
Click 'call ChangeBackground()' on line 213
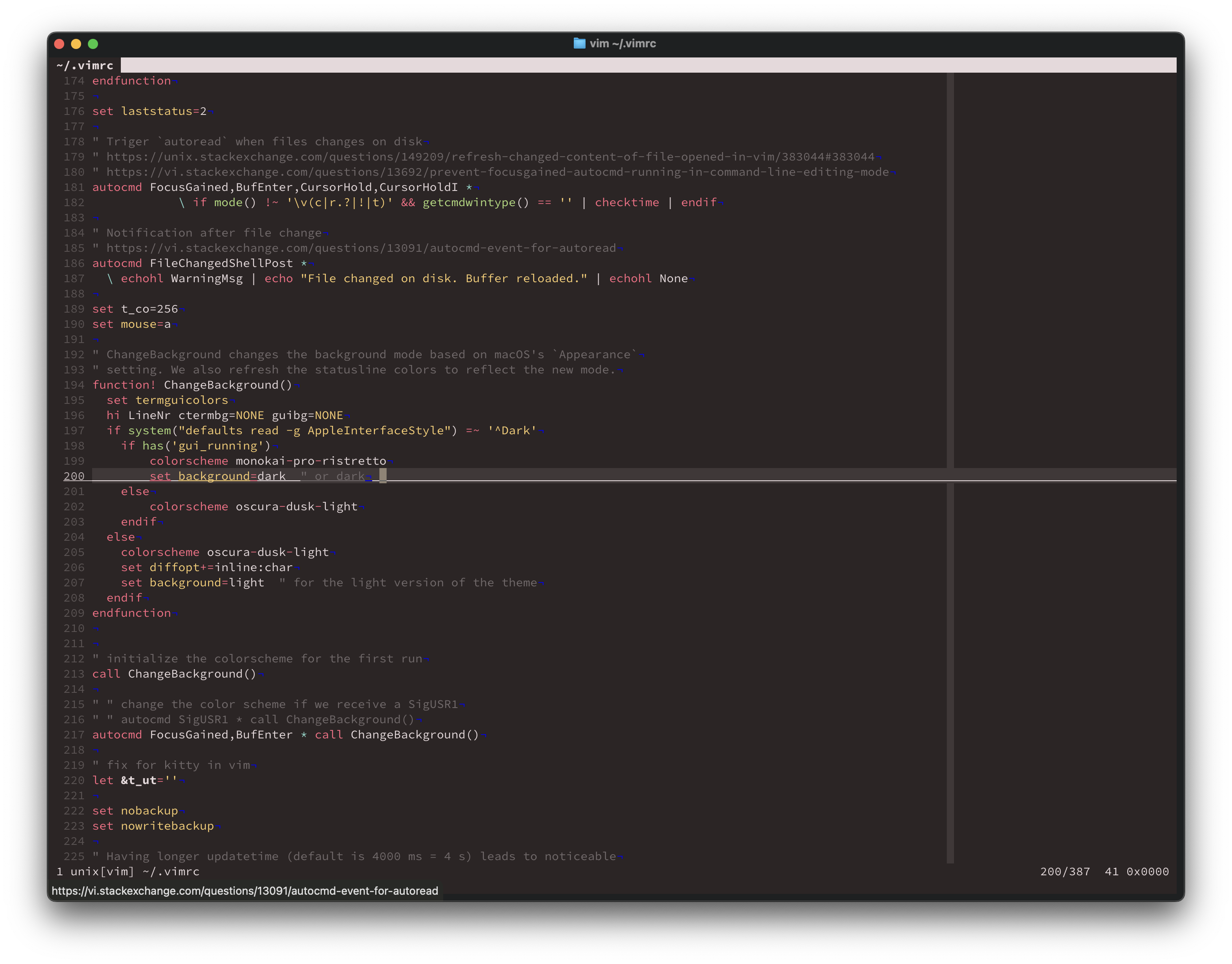click(x=174, y=674)
